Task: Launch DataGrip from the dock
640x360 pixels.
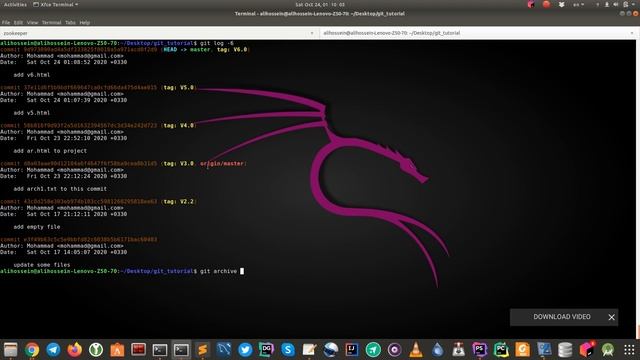Action: click(267, 350)
